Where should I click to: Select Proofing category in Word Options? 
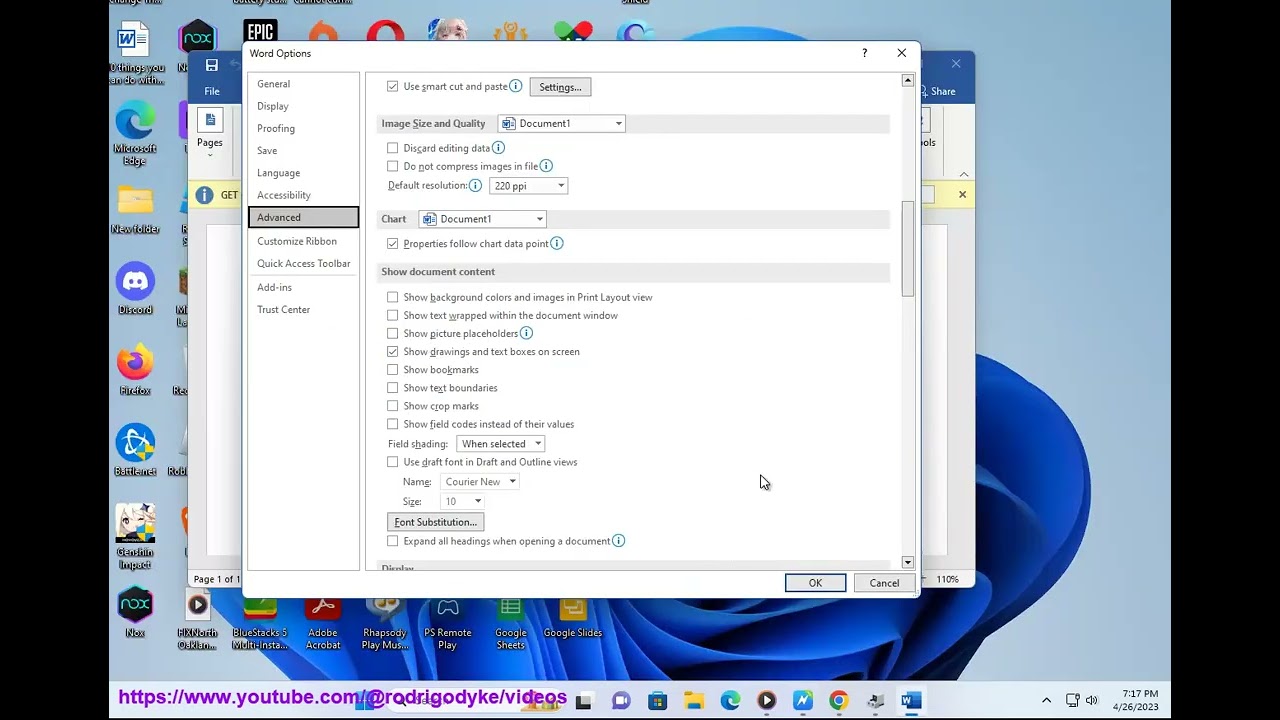pyautogui.click(x=303, y=128)
